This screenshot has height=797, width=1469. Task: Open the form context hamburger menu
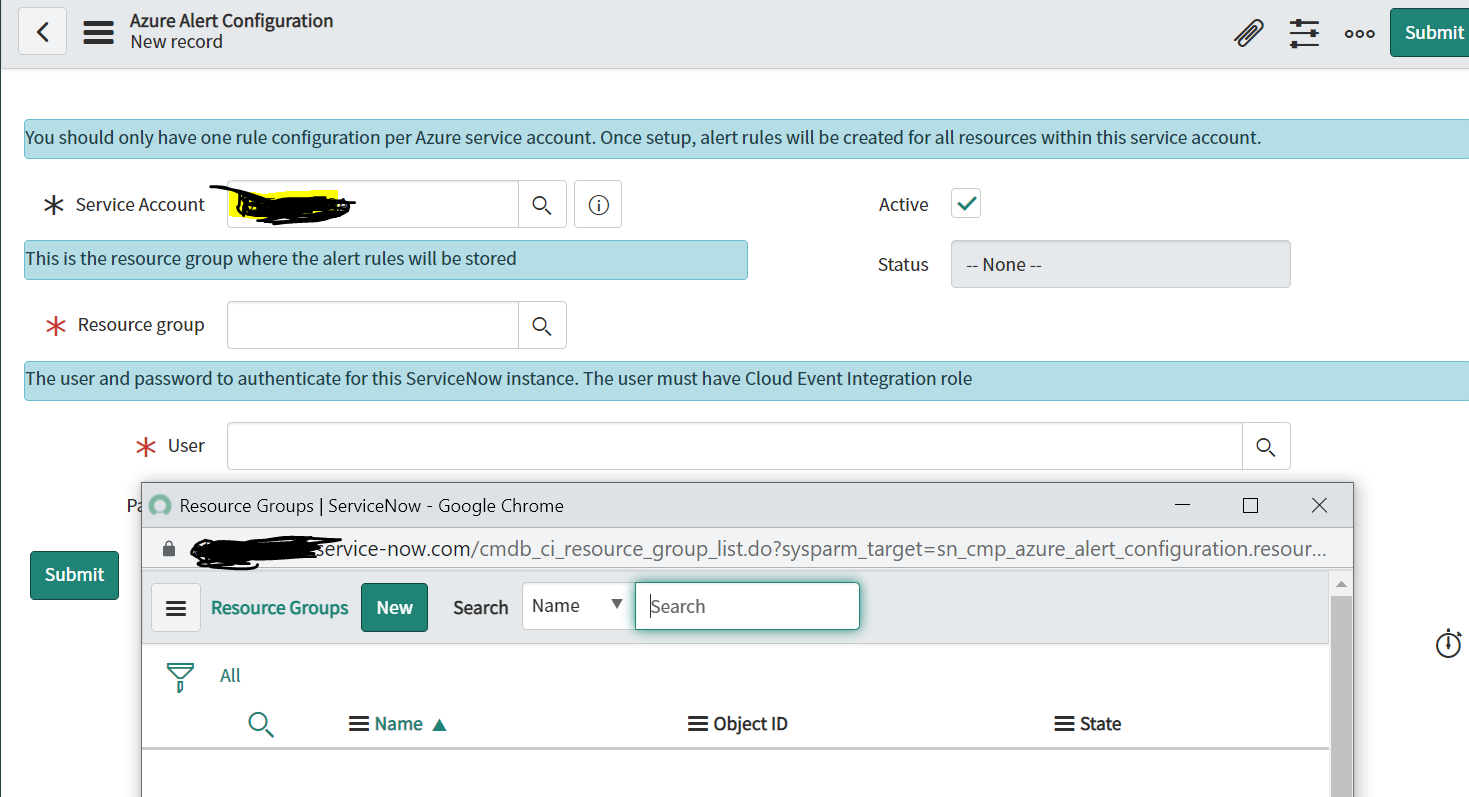[x=98, y=32]
